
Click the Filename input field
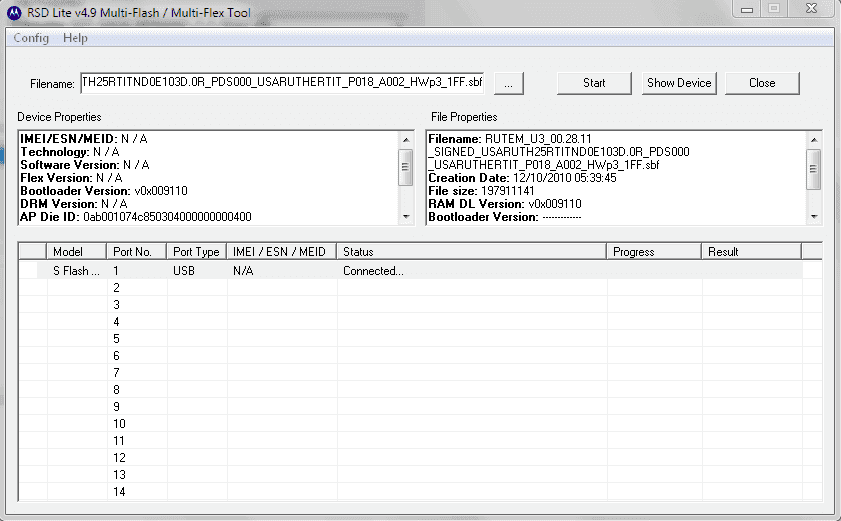click(282, 83)
